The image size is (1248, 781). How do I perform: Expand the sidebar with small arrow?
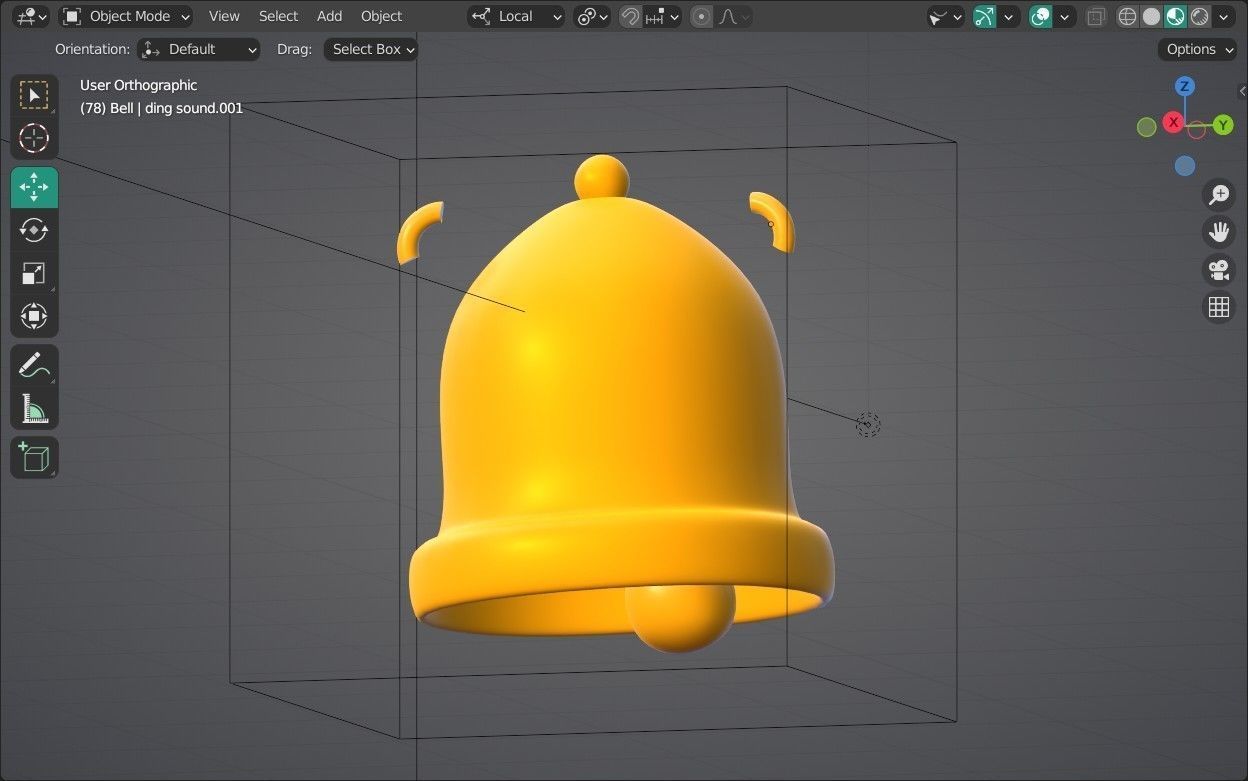[1243, 91]
